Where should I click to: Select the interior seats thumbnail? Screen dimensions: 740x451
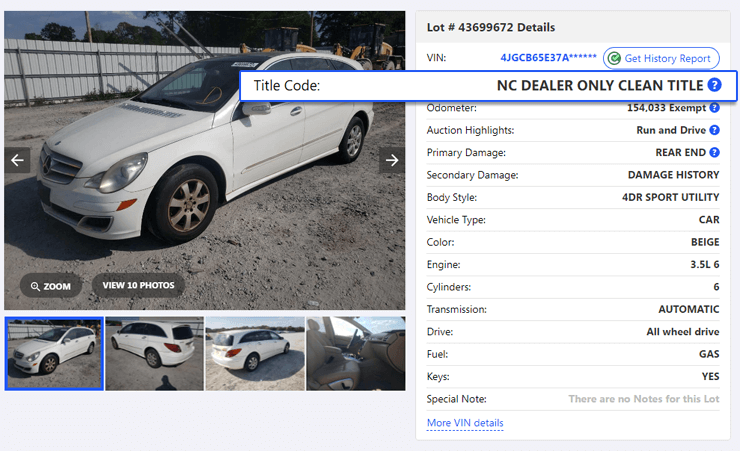[x=355, y=354]
